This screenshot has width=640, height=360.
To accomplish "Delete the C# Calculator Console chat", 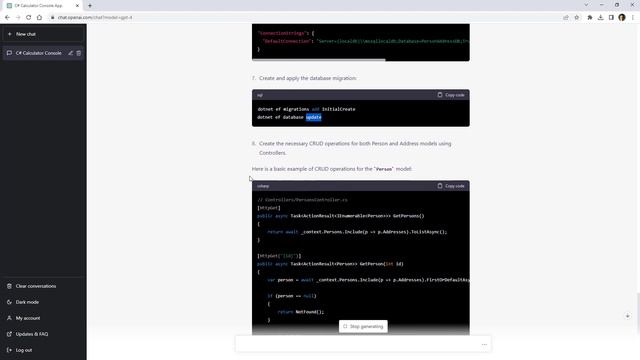I will [x=79, y=53].
